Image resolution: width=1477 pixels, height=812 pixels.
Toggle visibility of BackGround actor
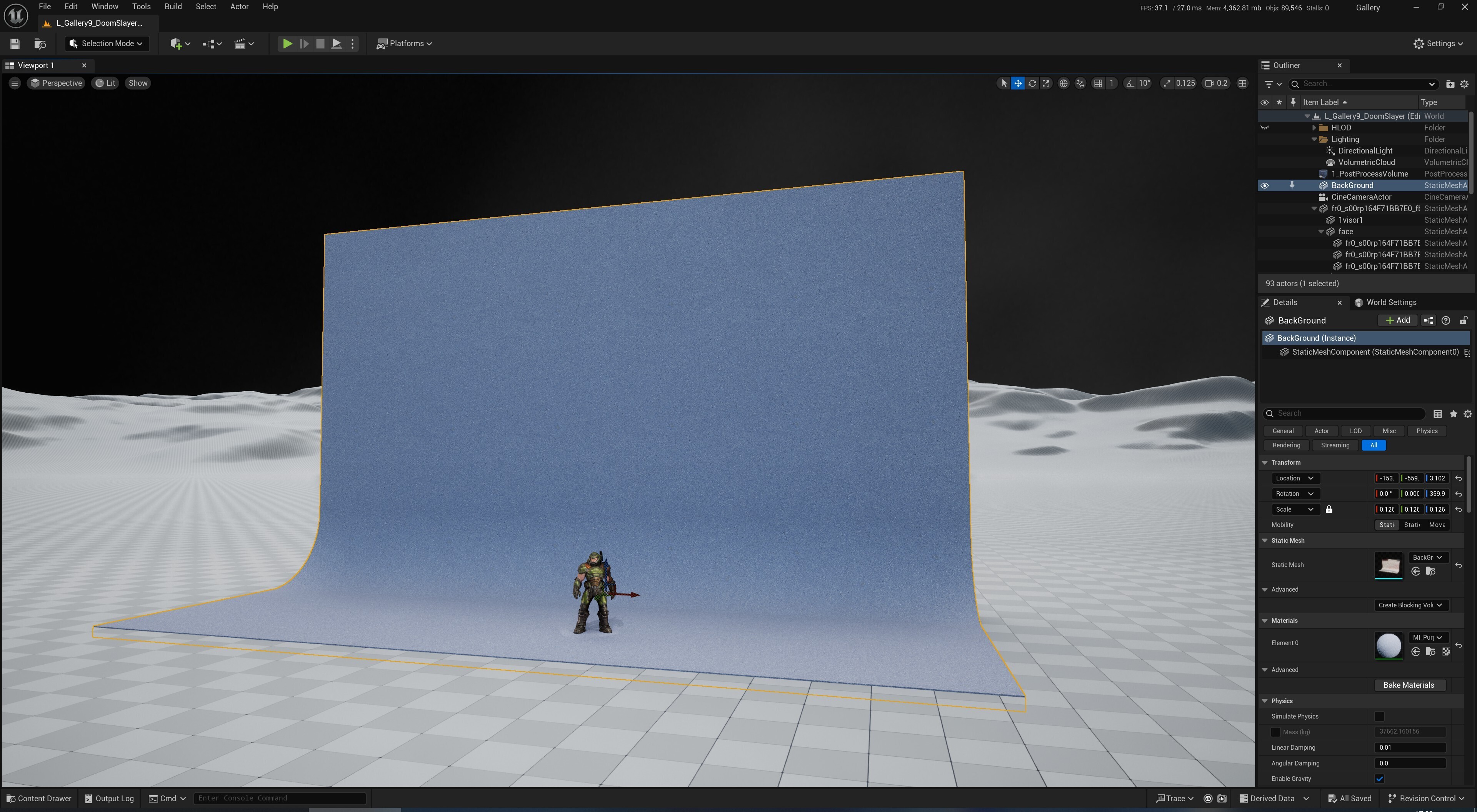(1264, 185)
